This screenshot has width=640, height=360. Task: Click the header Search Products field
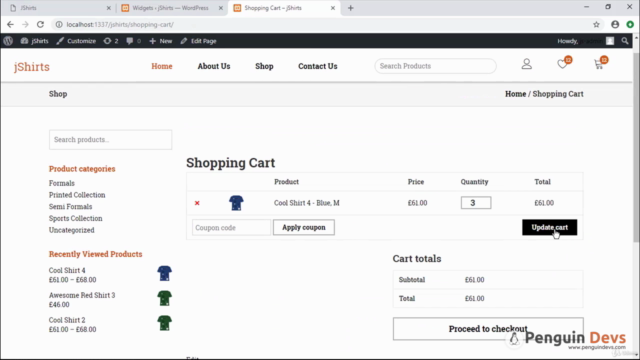(x=436, y=66)
